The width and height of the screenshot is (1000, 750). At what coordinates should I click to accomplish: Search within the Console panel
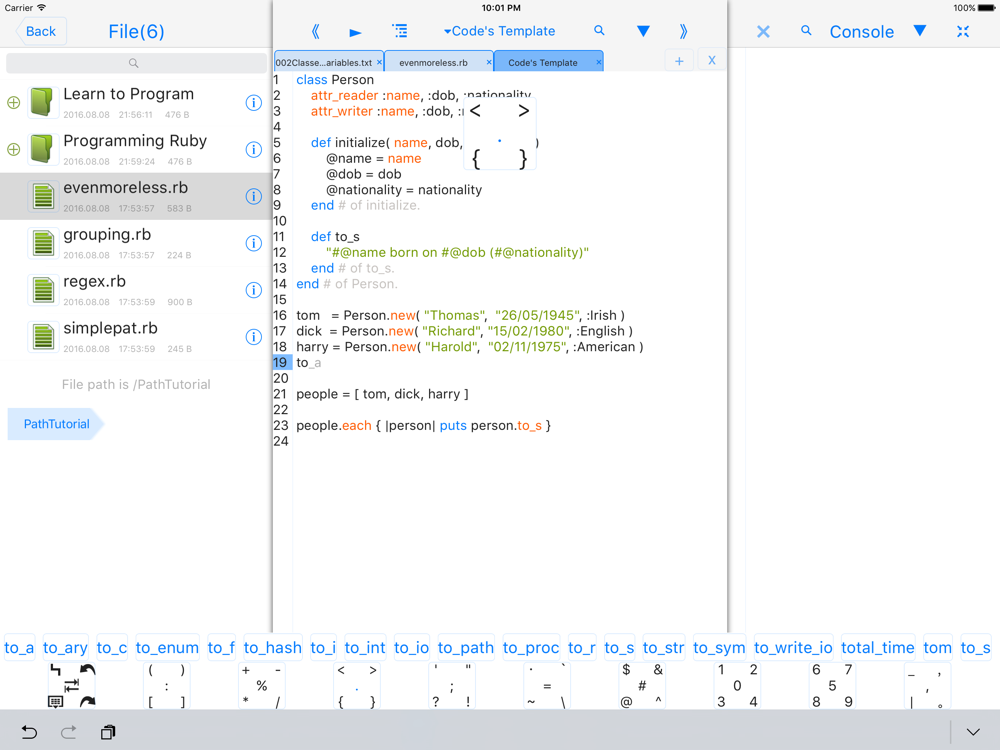tap(806, 30)
